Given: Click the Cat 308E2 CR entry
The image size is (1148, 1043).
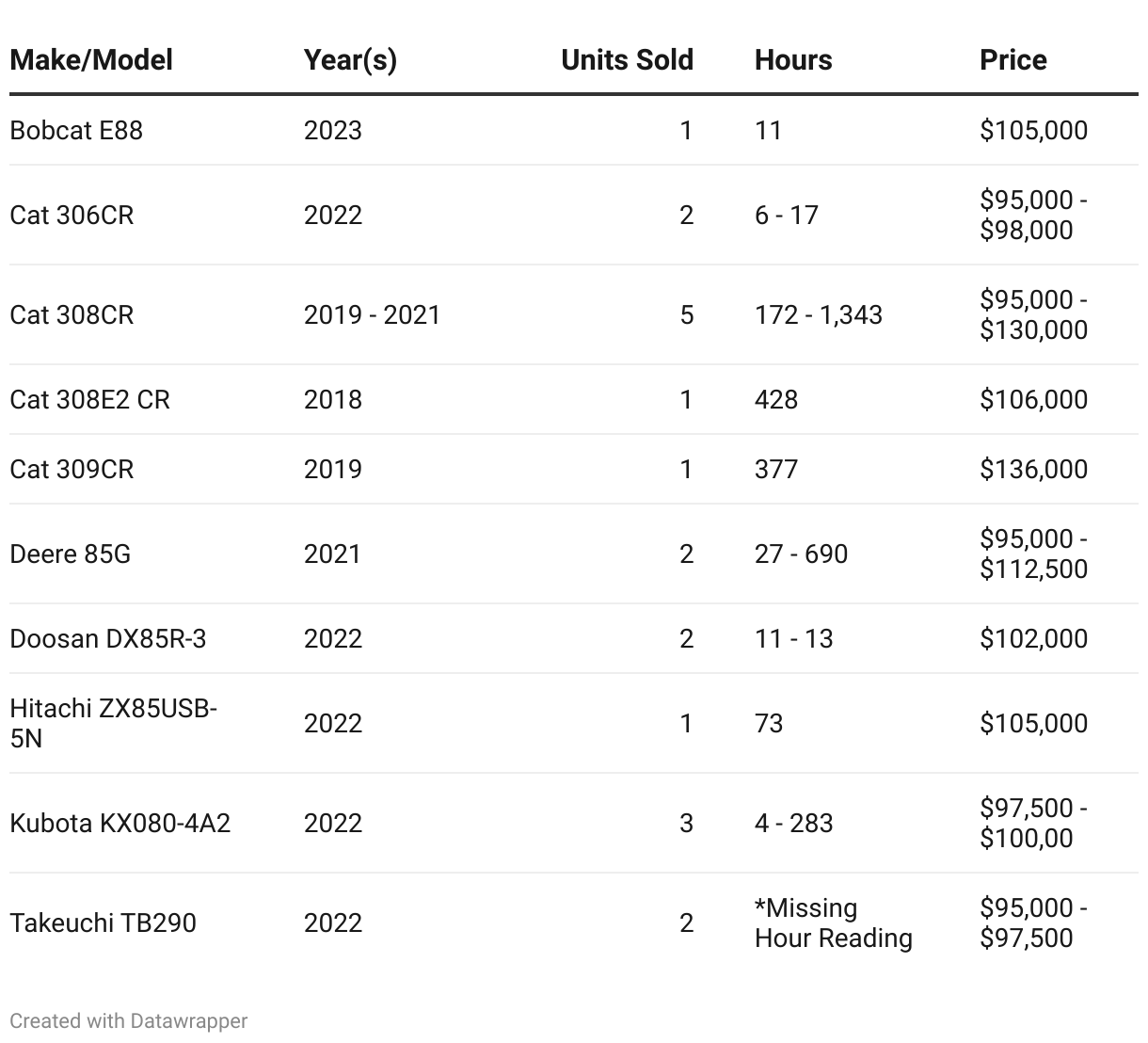Looking at the screenshot, I should pos(89,399).
